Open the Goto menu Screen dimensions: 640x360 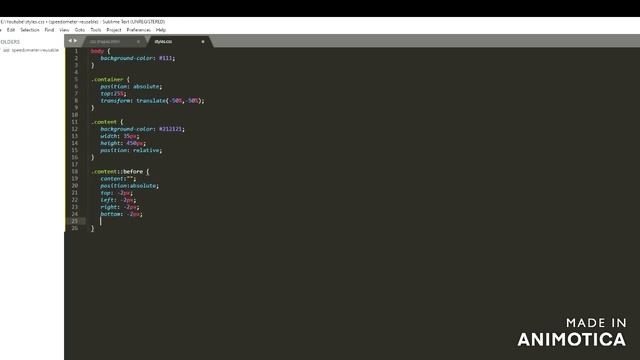80,30
